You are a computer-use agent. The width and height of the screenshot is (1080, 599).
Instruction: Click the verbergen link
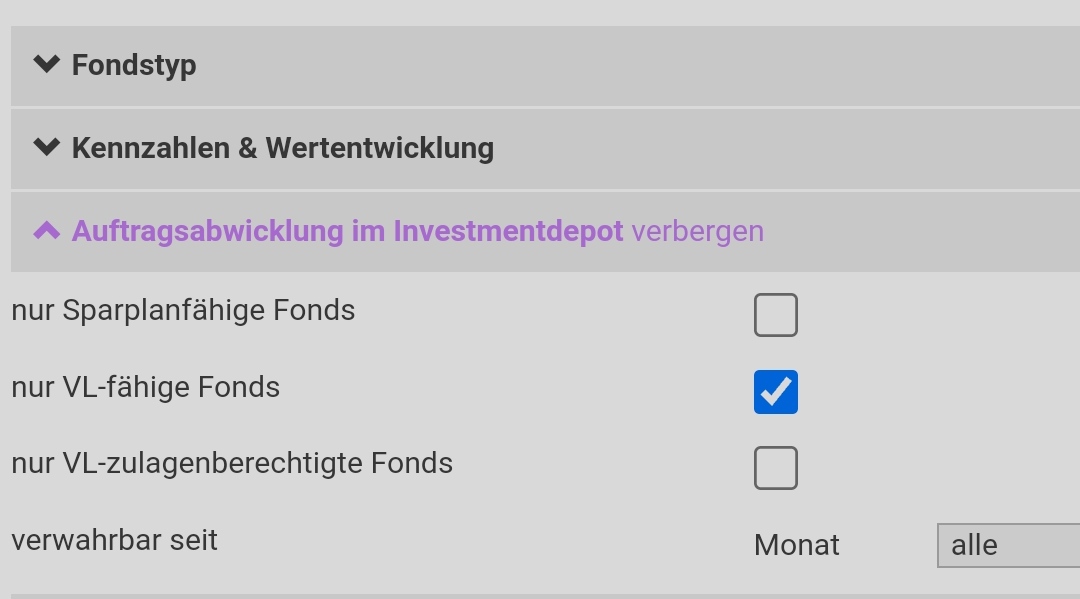click(697, 232)
